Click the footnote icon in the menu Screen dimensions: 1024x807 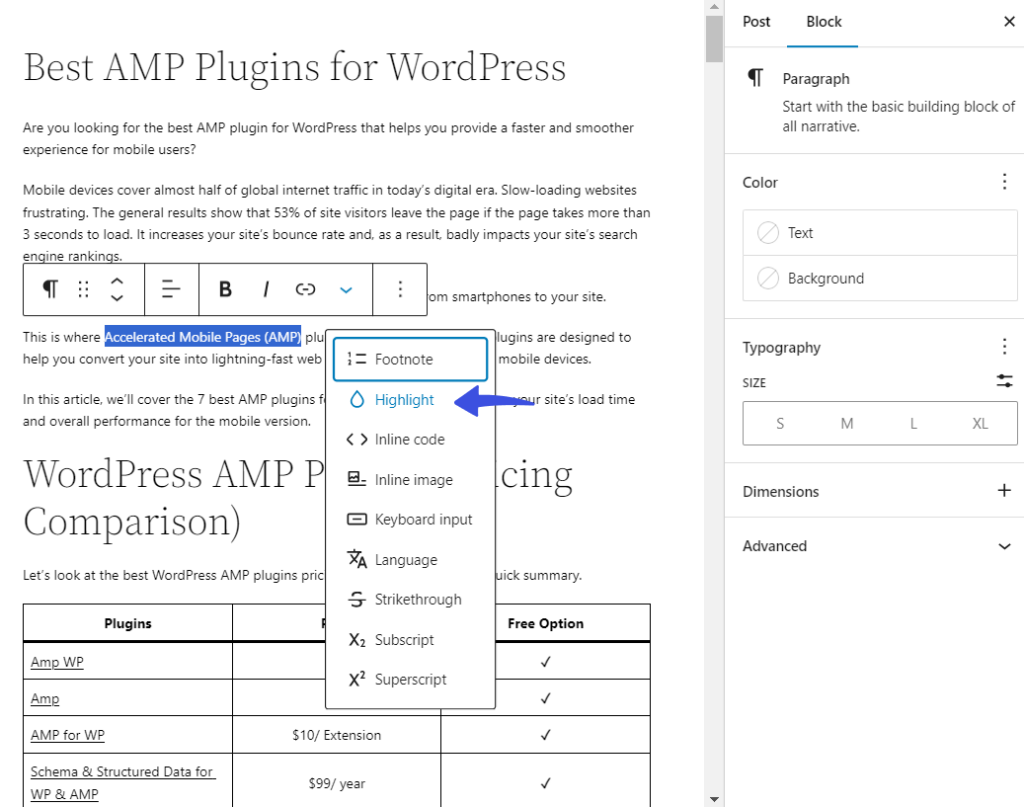point(357,359)
